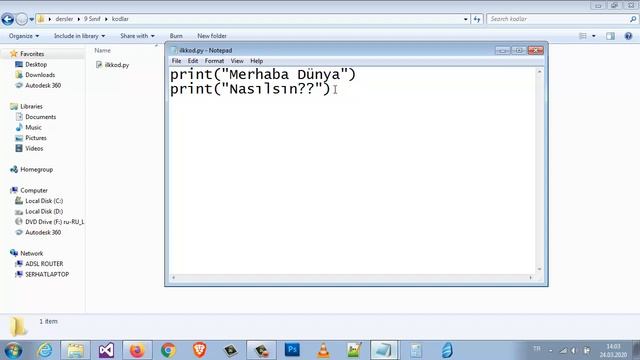Open Google Chrome from the taskbar
Image resolution: width=640 pixels, height=360 pixels.
168,350
